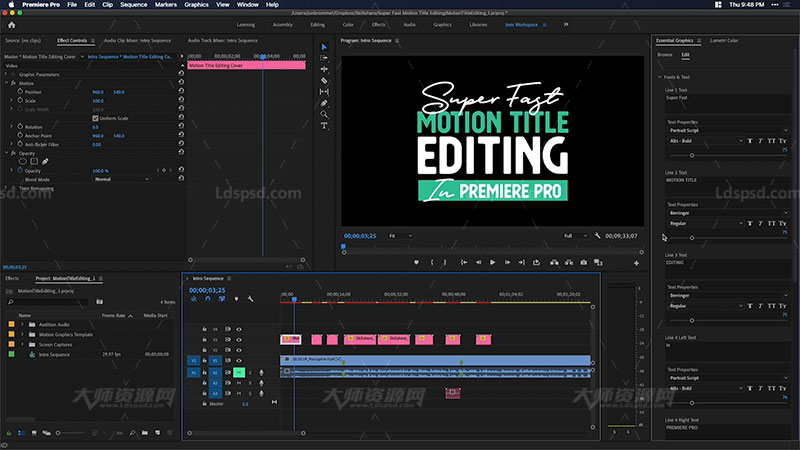Expand Audition Audio bin

22,324
